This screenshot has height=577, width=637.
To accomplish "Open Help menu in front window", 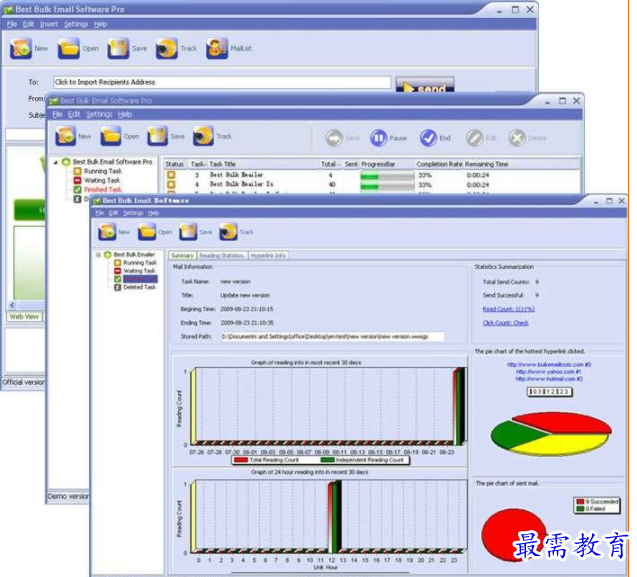I will (x=153, y=213).
